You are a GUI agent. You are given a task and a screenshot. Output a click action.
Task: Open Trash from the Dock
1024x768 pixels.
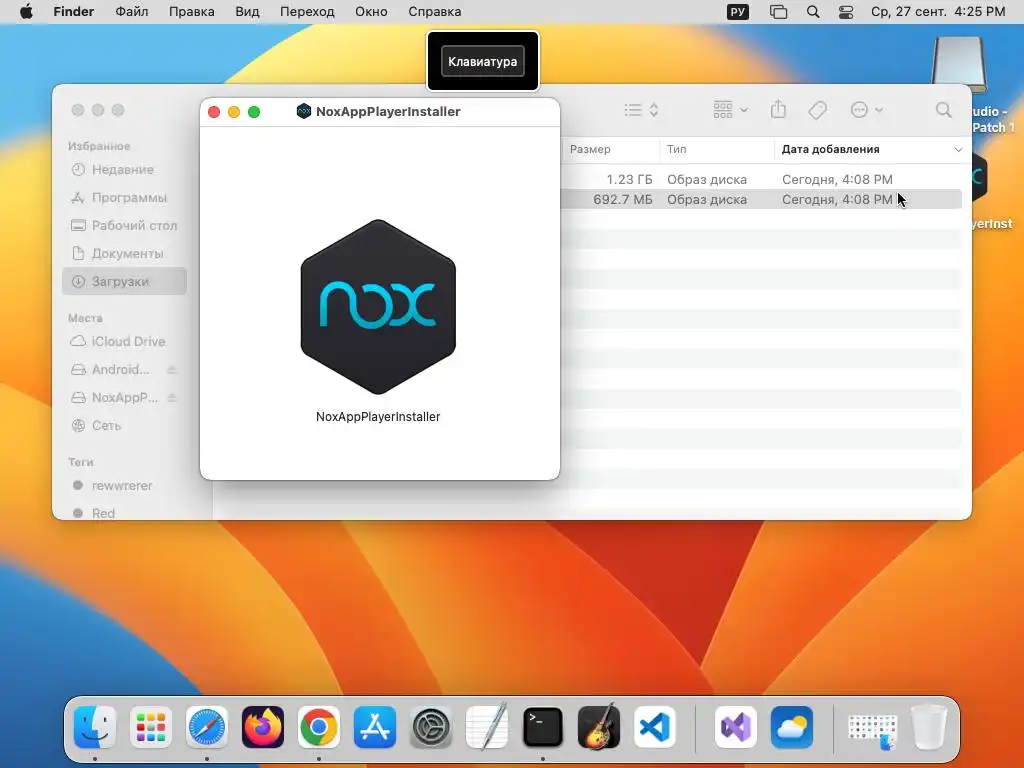[x=929, y=727]
